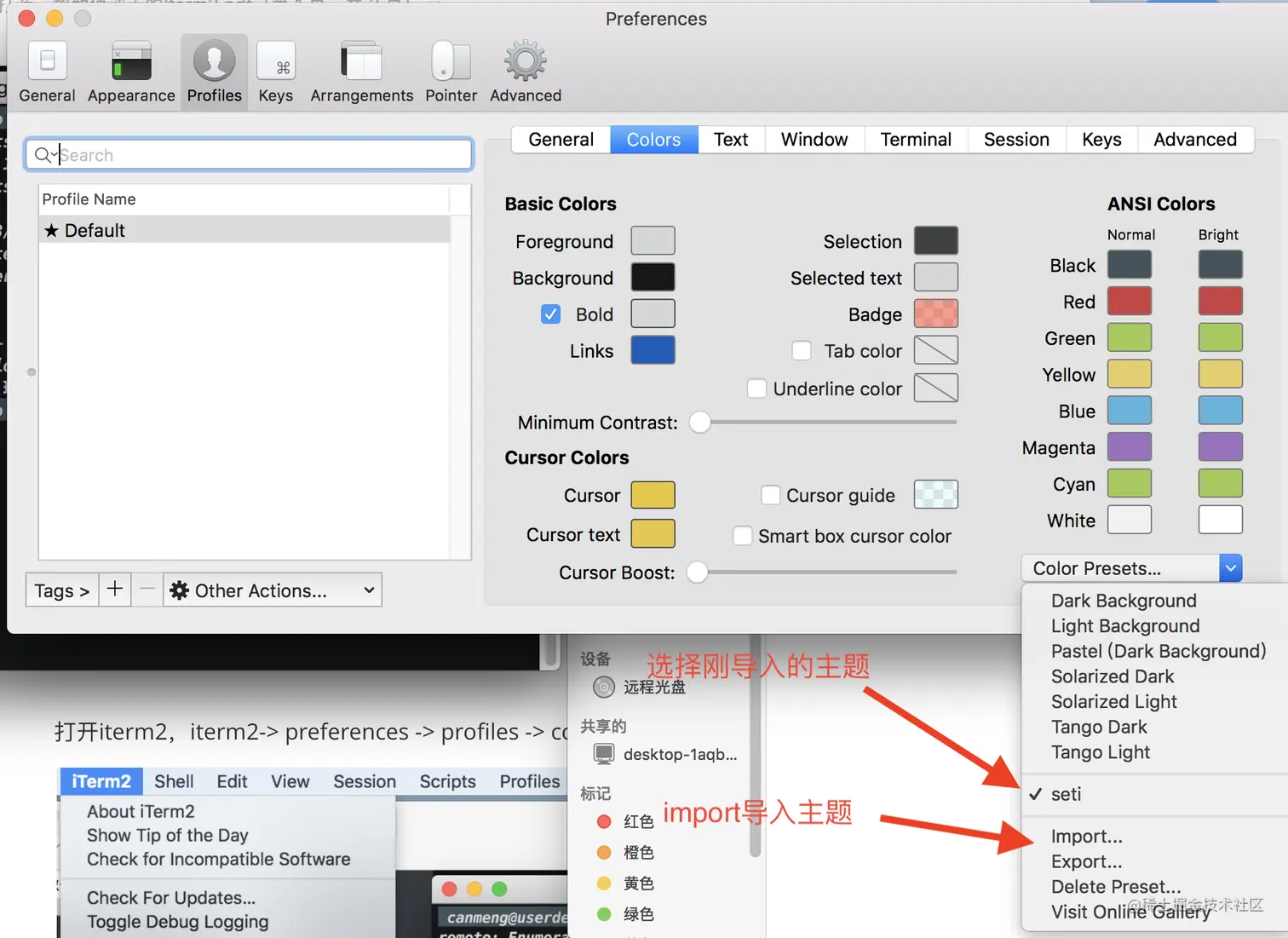1288x938 pixels.
Task: Open the Scripts menu bar item
Action: click(x=447, y=781)
